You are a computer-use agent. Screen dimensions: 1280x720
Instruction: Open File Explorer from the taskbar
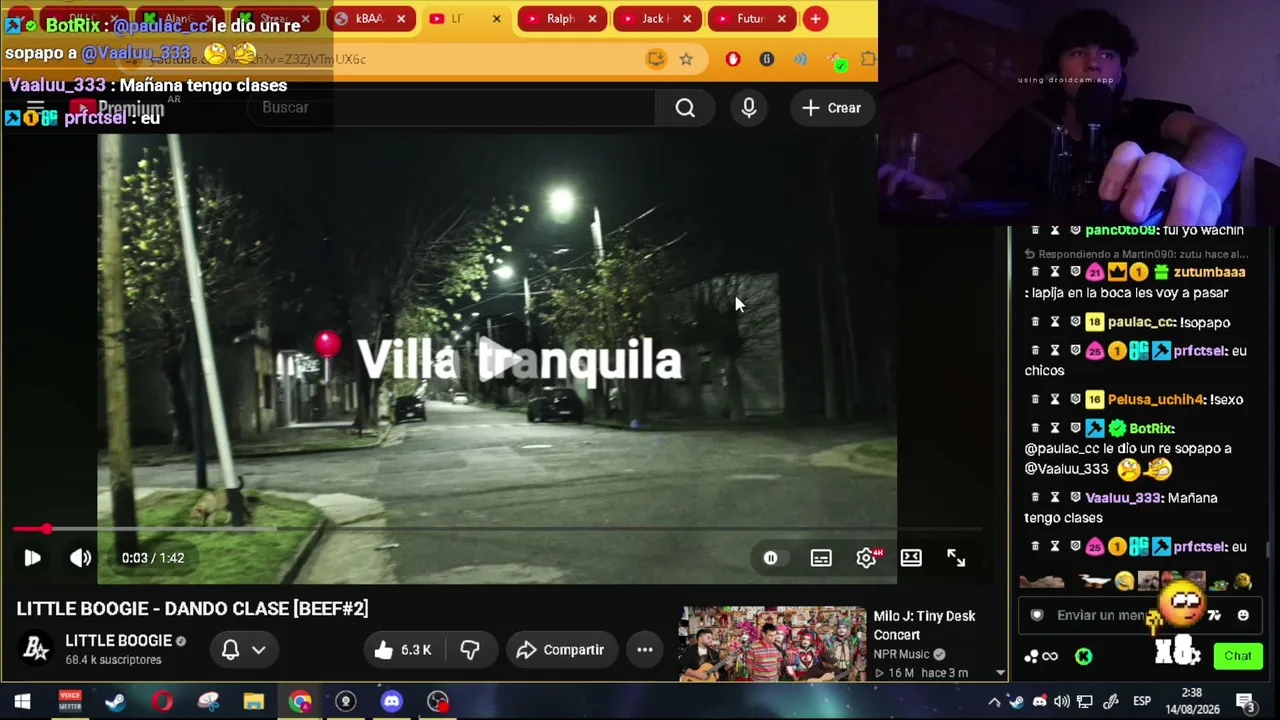[x=254, y=701]
